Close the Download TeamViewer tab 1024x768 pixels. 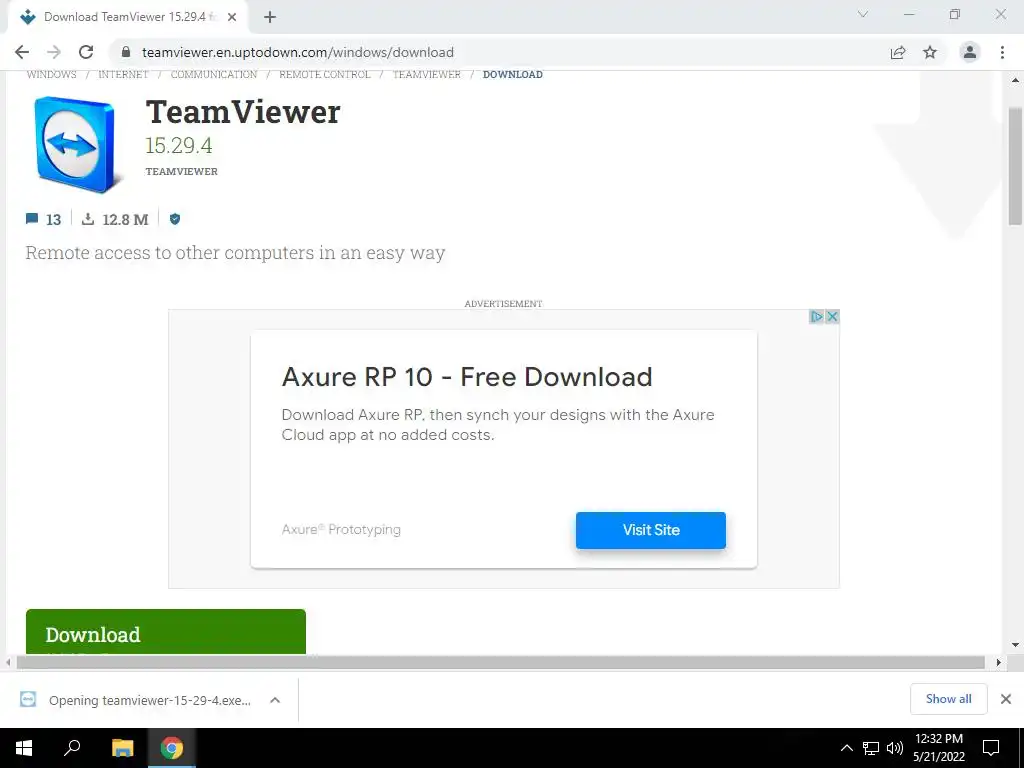[x=232, y=17]
